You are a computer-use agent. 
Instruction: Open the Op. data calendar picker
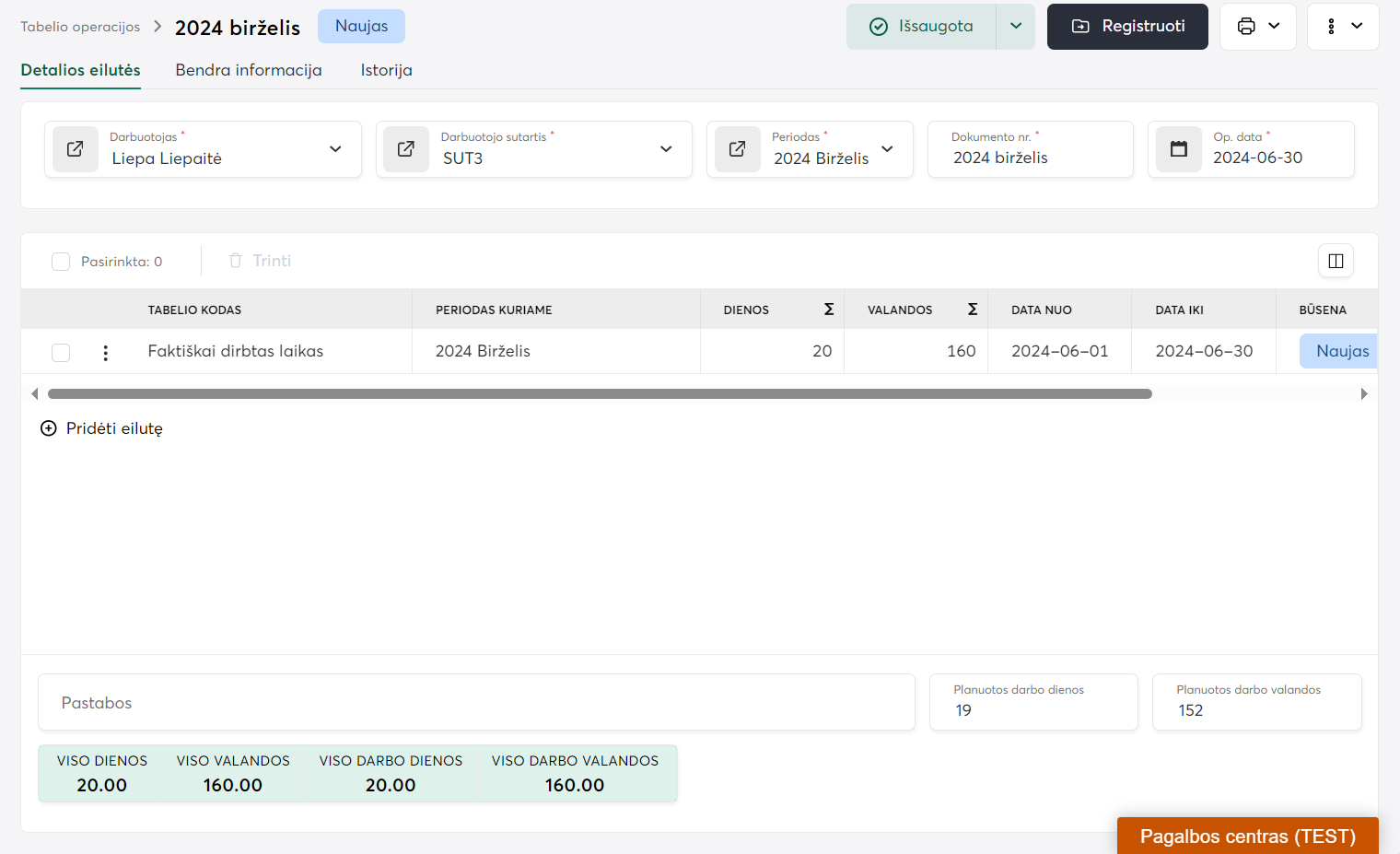pyautogui.click(x=1178, y=149)
